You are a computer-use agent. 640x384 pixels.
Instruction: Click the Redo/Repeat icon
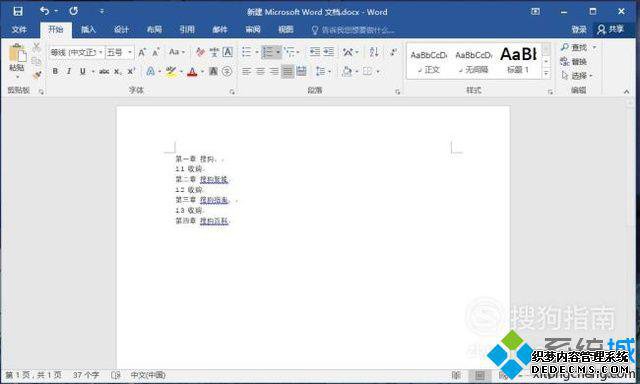point(73,11)
